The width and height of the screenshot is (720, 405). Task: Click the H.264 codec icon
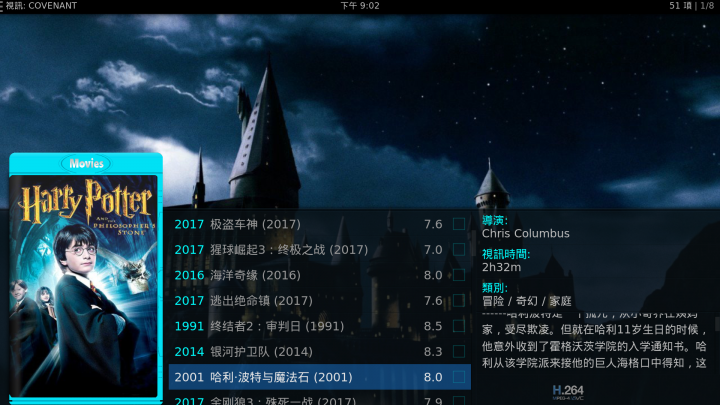568,392
